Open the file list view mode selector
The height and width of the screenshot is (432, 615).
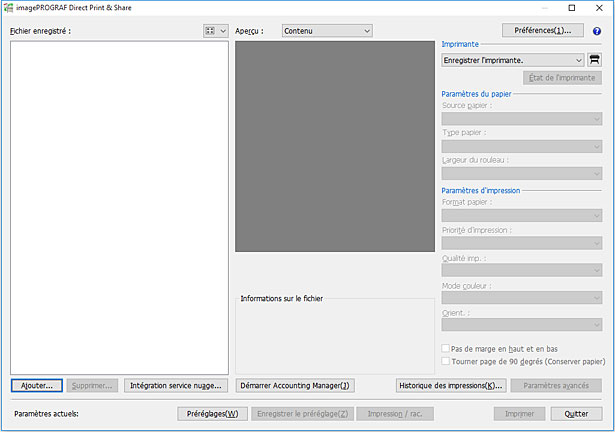tap(215, 31)
